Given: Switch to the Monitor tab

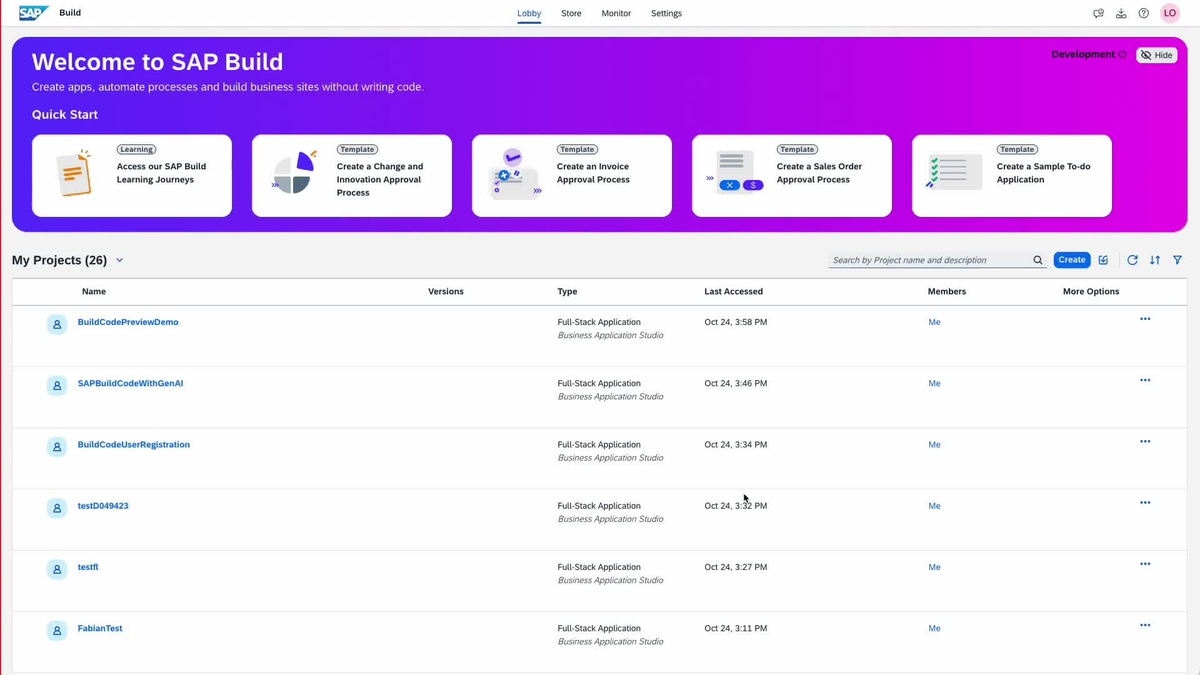Looking at the screenshot, I should (x=616, y=13).
